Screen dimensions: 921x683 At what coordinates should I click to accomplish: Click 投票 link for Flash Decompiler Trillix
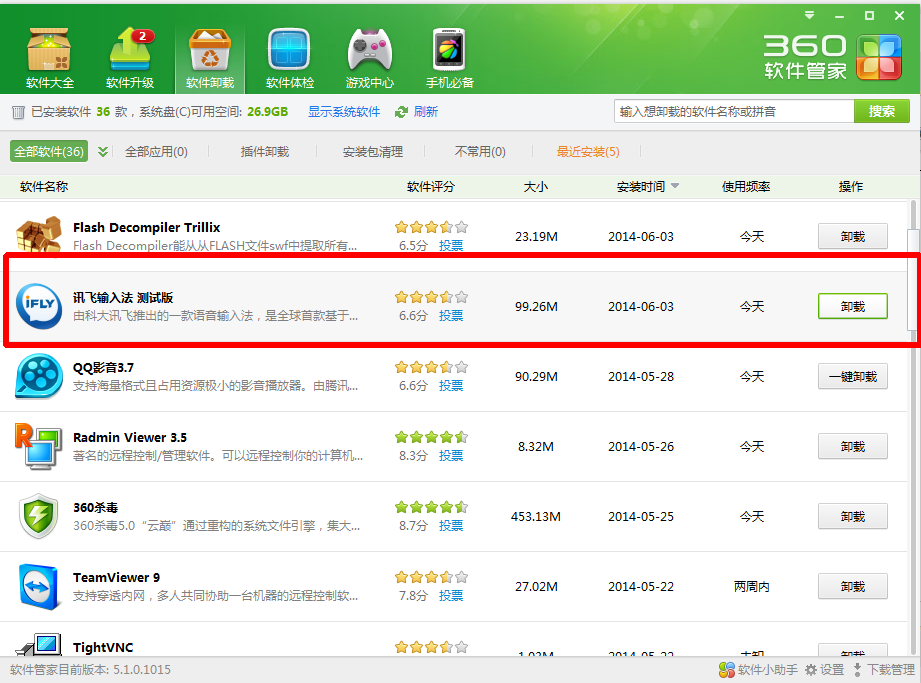pyautogui.click(x=451, y=245)
